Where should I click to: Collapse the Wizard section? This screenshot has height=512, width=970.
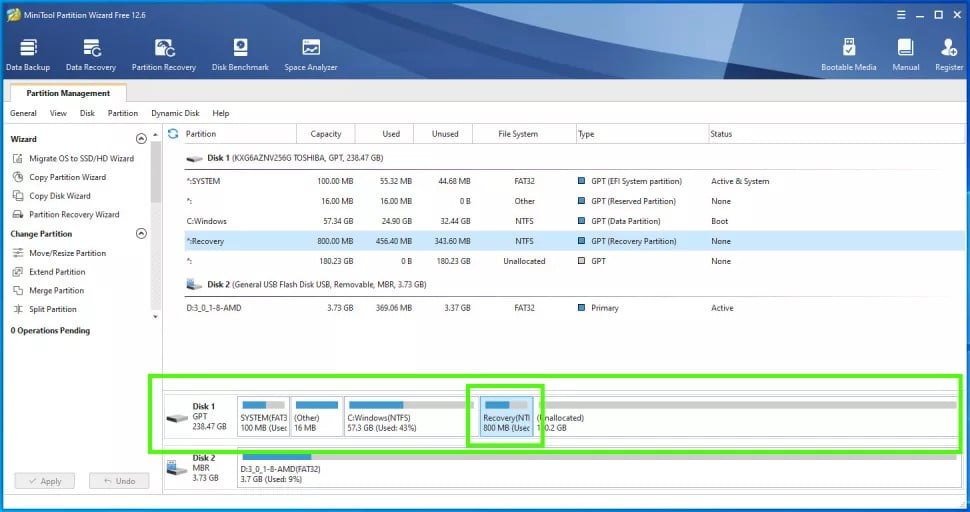[x=141, y=139]
